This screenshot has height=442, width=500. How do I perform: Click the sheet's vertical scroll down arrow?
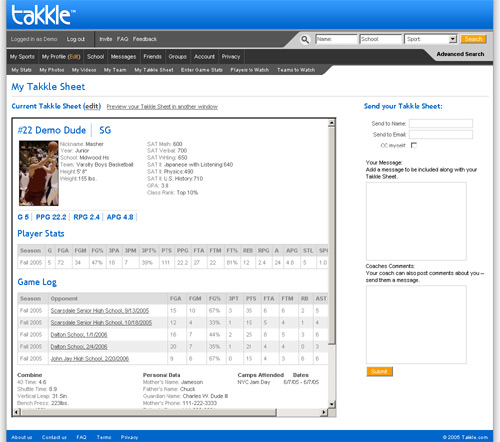click(332, 405)
